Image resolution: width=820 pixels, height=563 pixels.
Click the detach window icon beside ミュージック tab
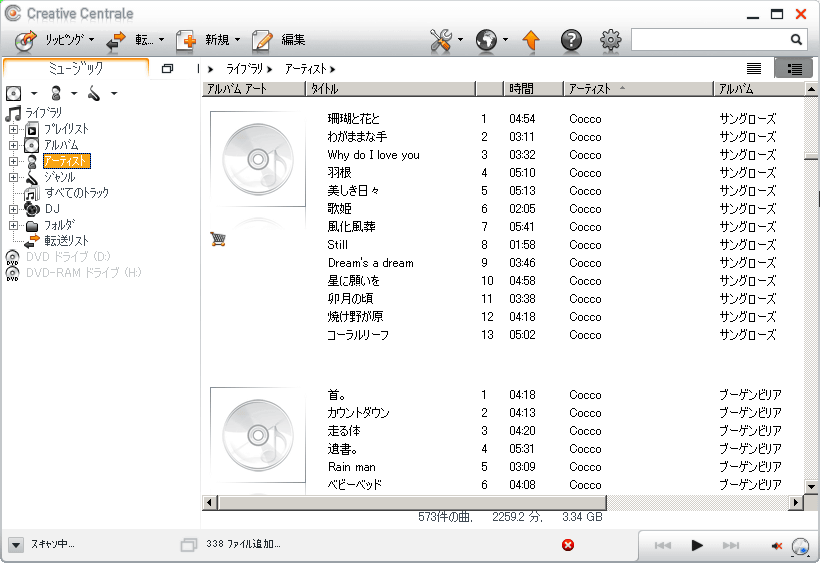point(167,68)
